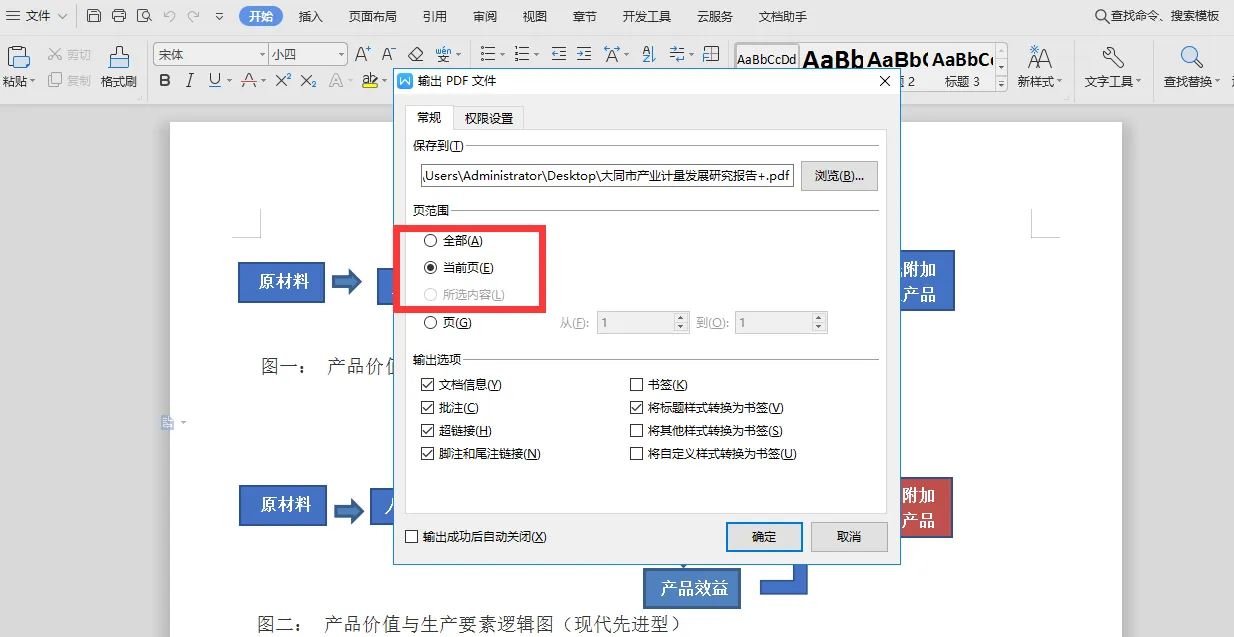1234x637 pixels.
Task: Open the 插入 ribbon tab
Action: (x=311, y=17)
